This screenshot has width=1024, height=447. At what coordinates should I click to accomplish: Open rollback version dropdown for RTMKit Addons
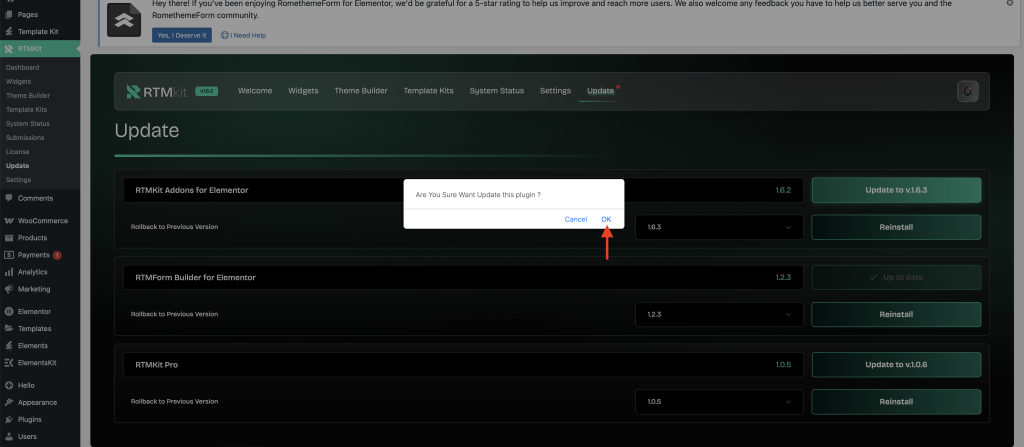[719, 227]
